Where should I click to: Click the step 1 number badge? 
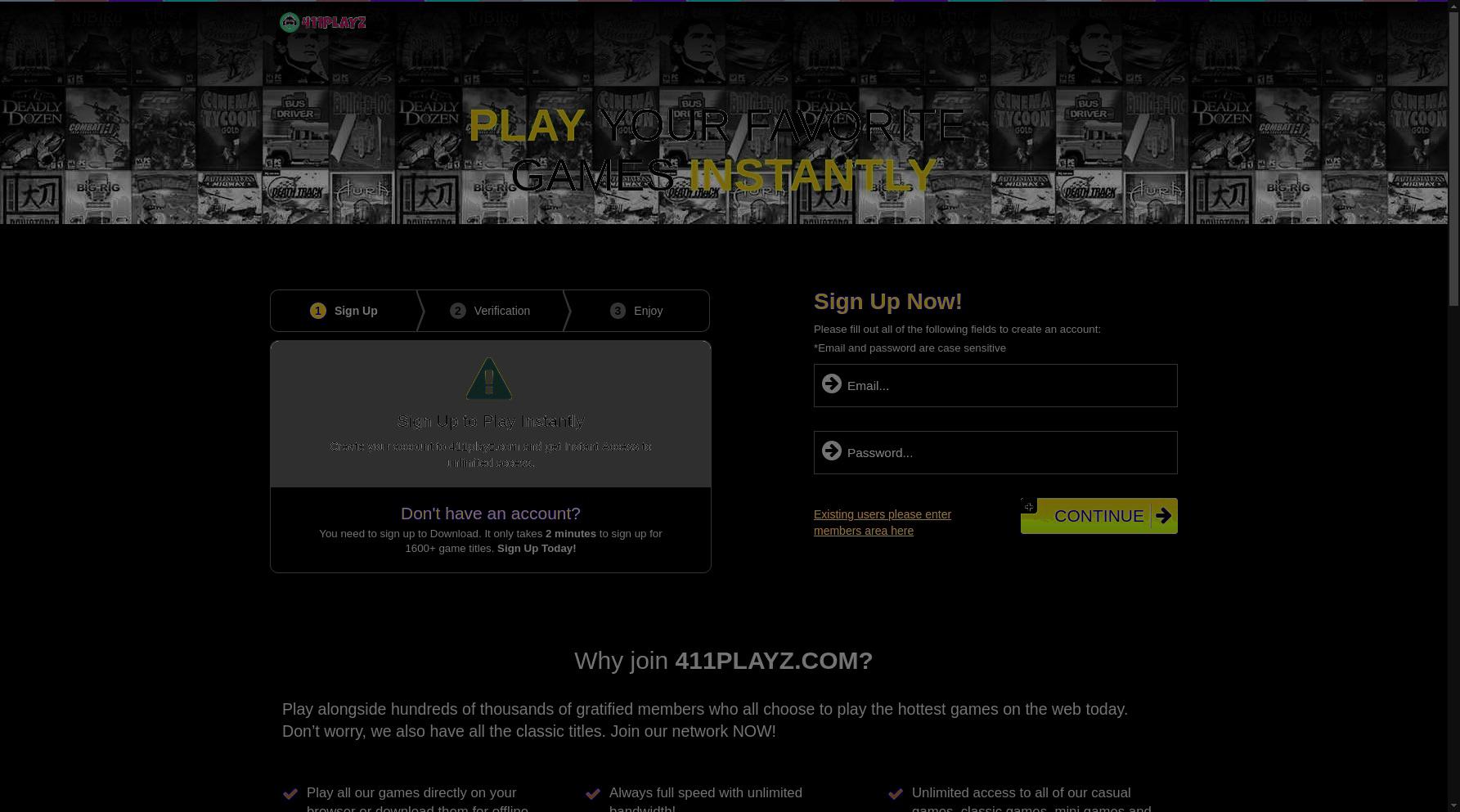click(318, 311)
